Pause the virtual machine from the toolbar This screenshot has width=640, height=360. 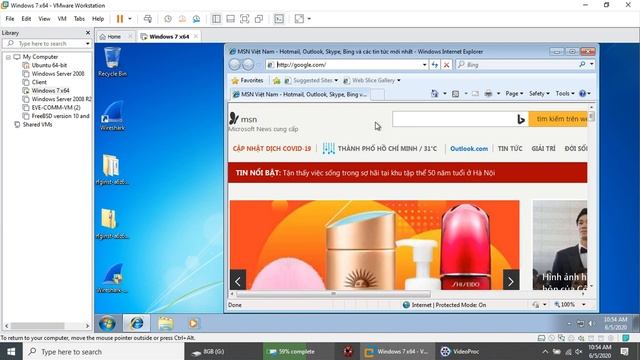(120, 19)
